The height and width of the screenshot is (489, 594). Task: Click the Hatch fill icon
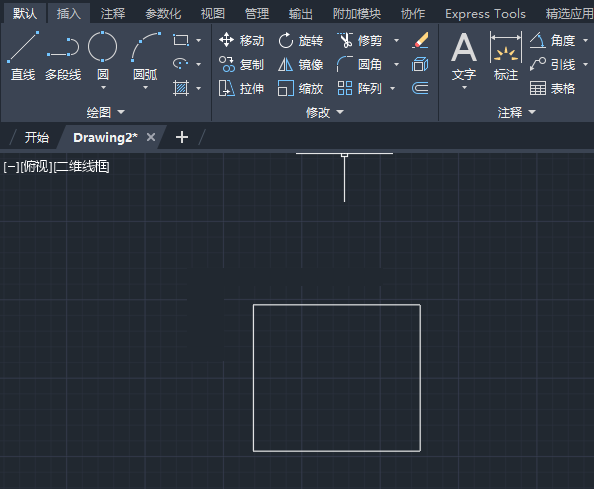[x=181, y=88]
